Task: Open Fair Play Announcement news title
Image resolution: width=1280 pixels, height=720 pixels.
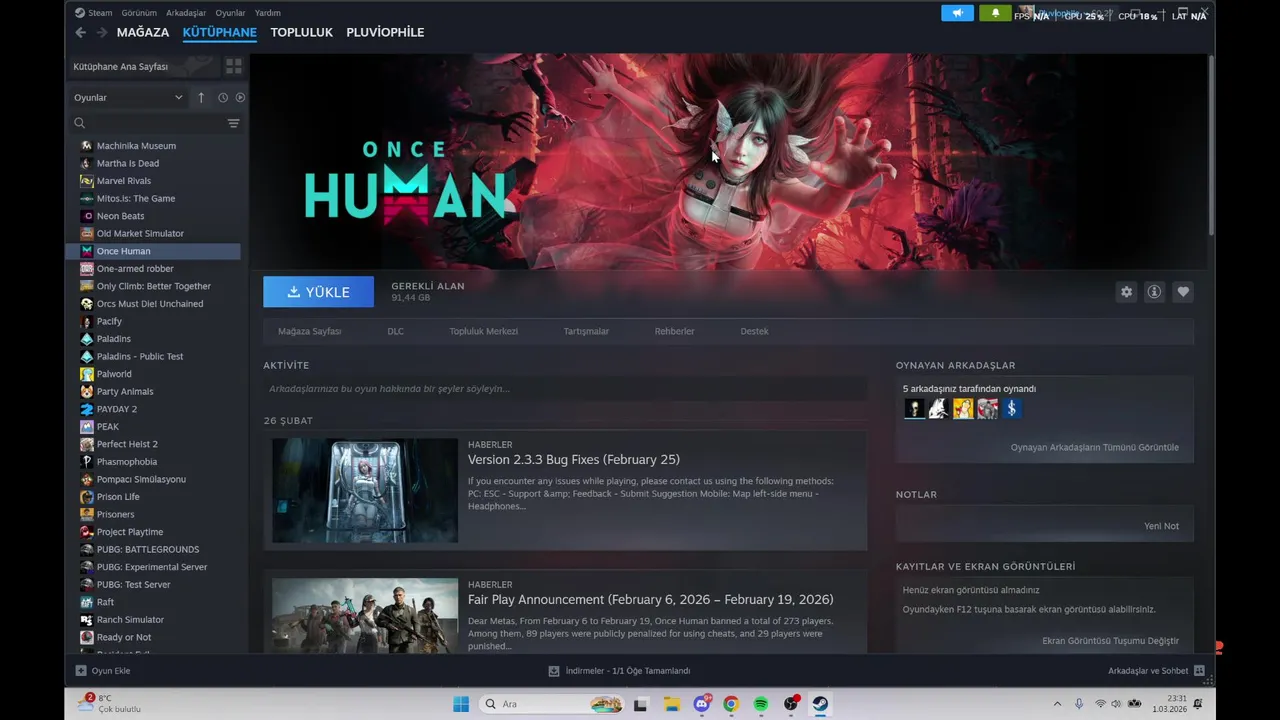Action: click(x=650, y=600)
